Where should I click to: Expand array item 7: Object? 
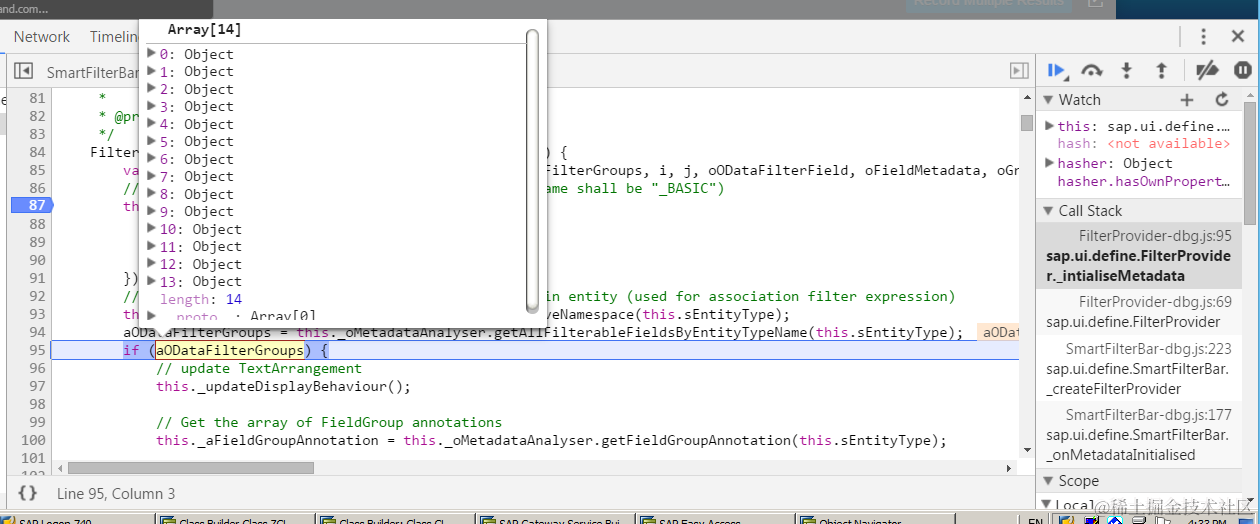(152, 176)
